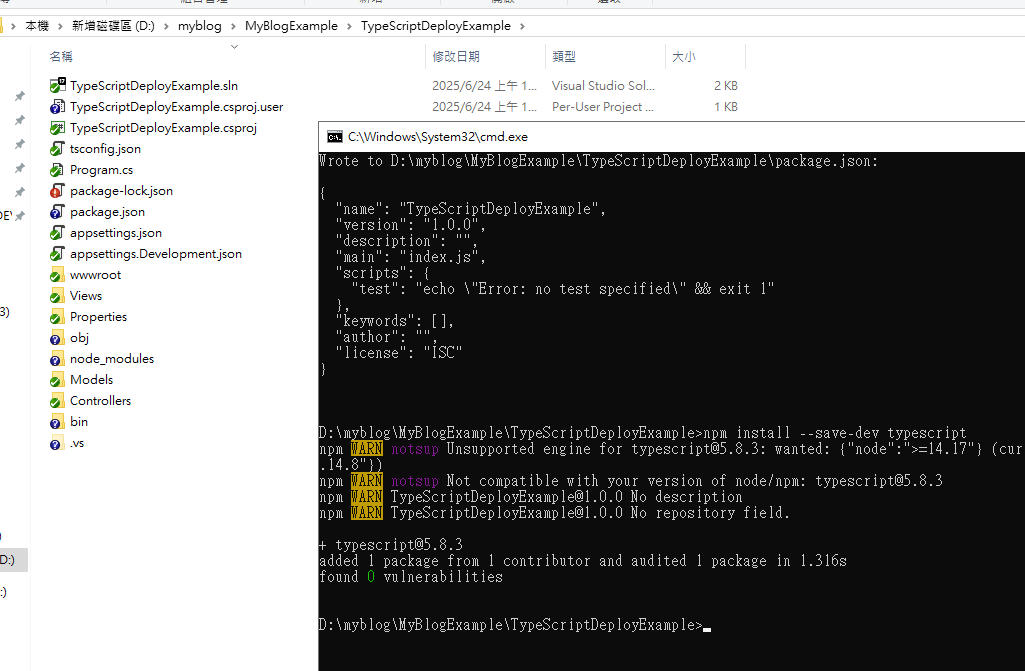Select wwwroot folder icon
This screenshot has width=1025, height=671.
point(58,275)
